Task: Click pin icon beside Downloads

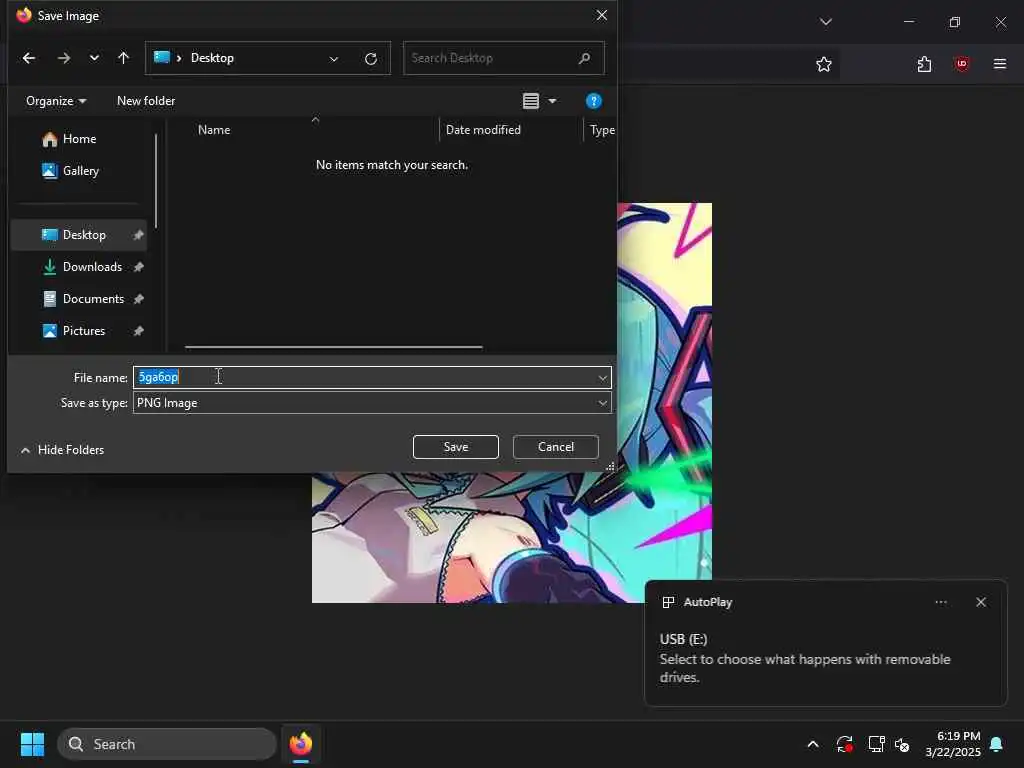Action: click(138, 267)
